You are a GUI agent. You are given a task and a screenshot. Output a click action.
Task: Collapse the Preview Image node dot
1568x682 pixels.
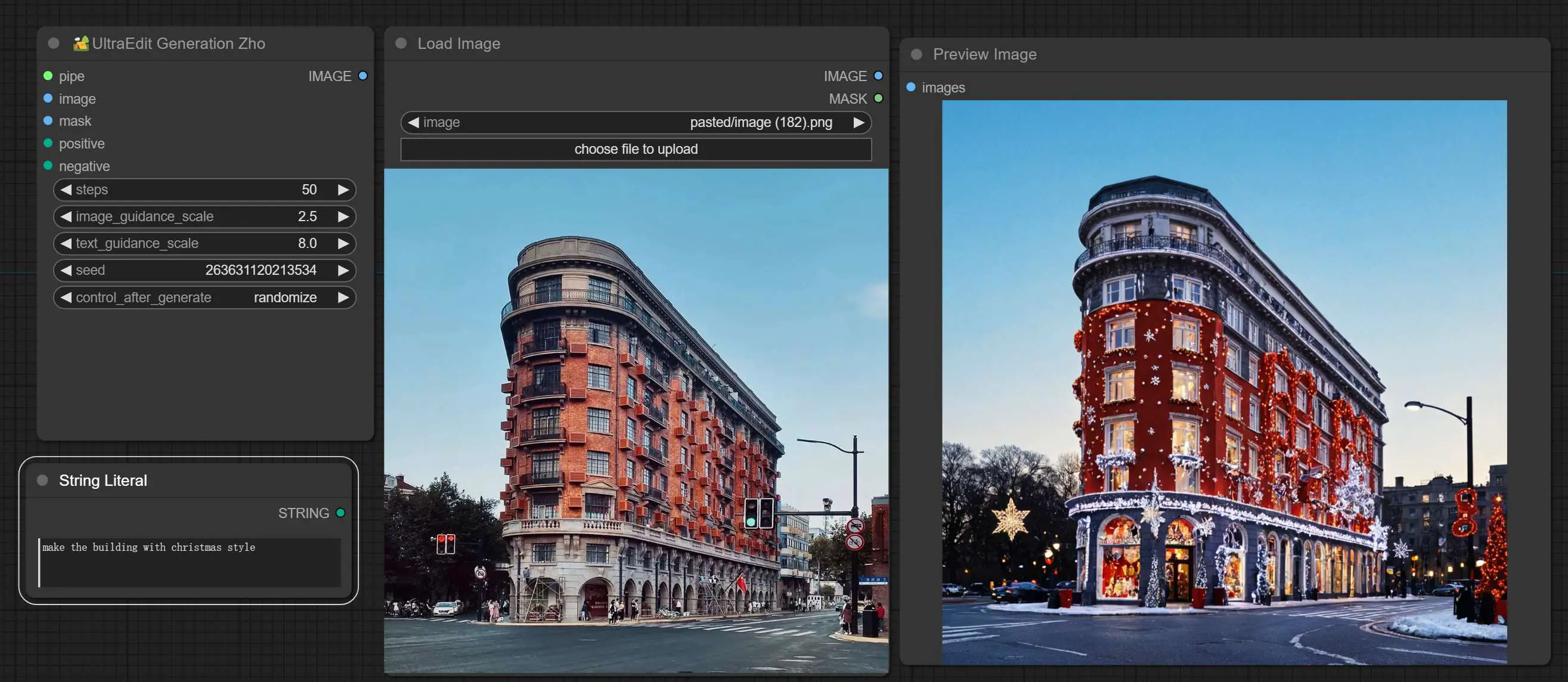tap(916, 54)
